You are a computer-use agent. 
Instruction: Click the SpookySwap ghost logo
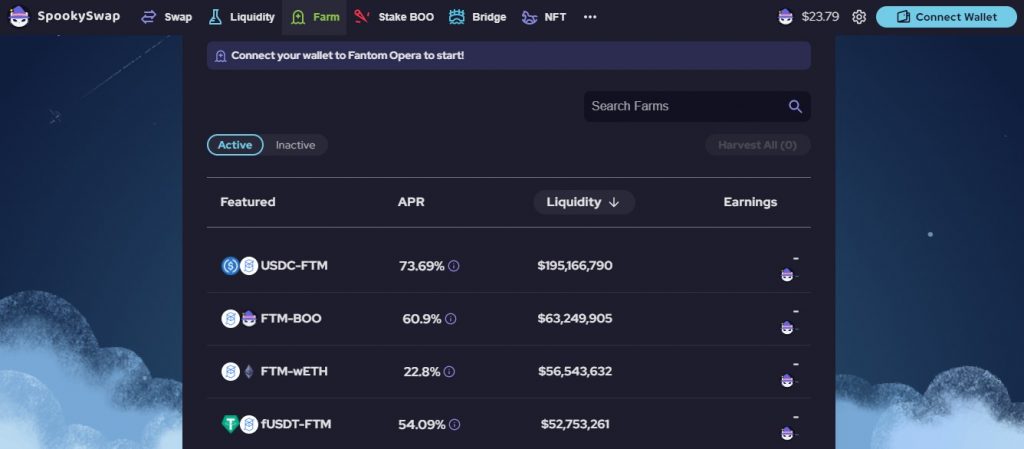point(20,17)
